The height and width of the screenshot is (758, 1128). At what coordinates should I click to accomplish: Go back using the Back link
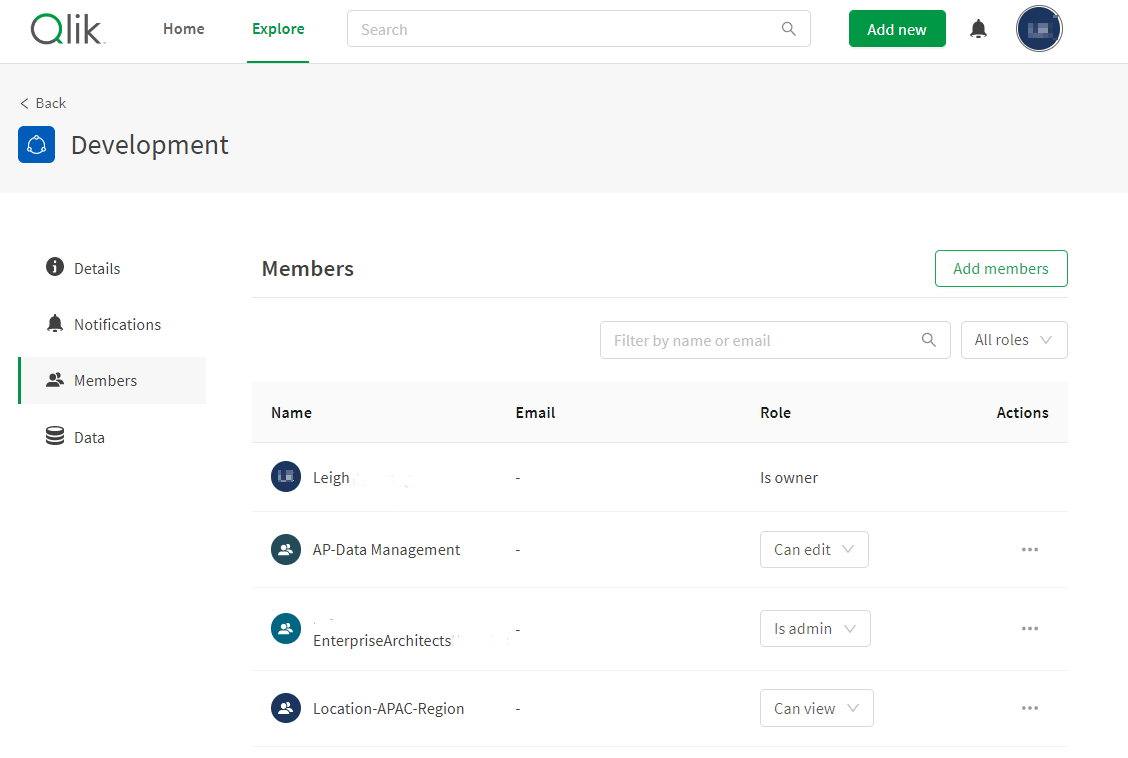pos(43,103)
